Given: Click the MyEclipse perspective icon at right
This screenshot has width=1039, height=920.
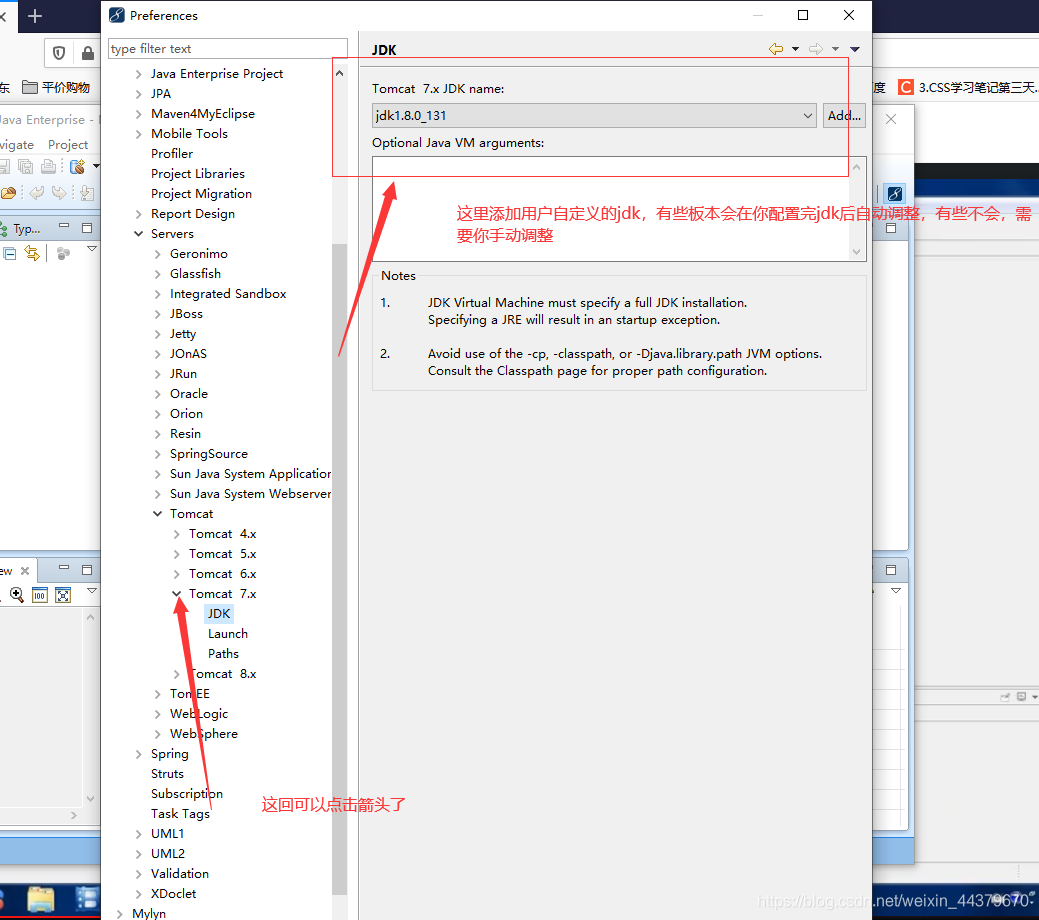Looking at the screenshot, I should (895, 194).
